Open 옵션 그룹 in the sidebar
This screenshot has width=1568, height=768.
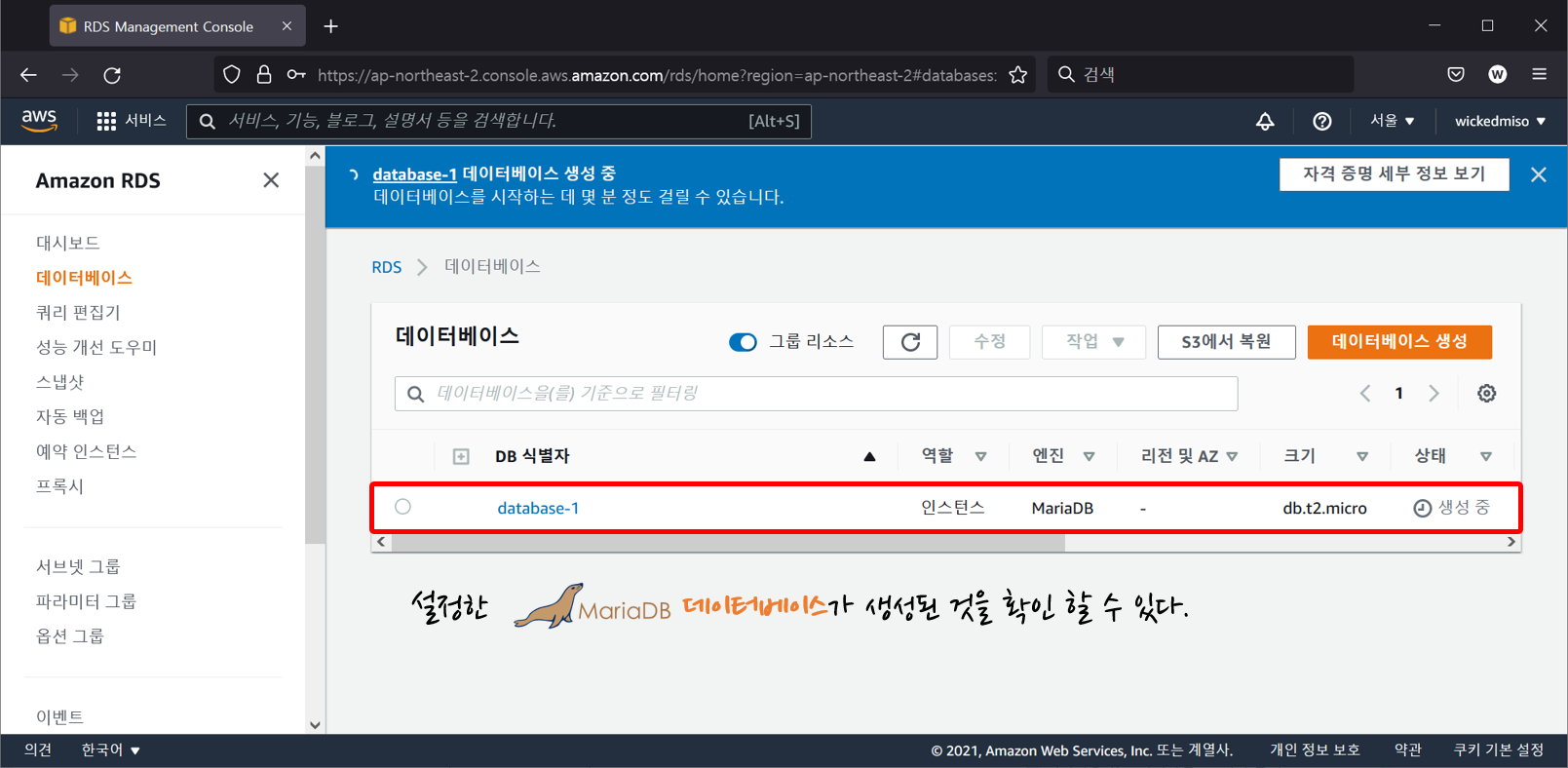(69, 636)
